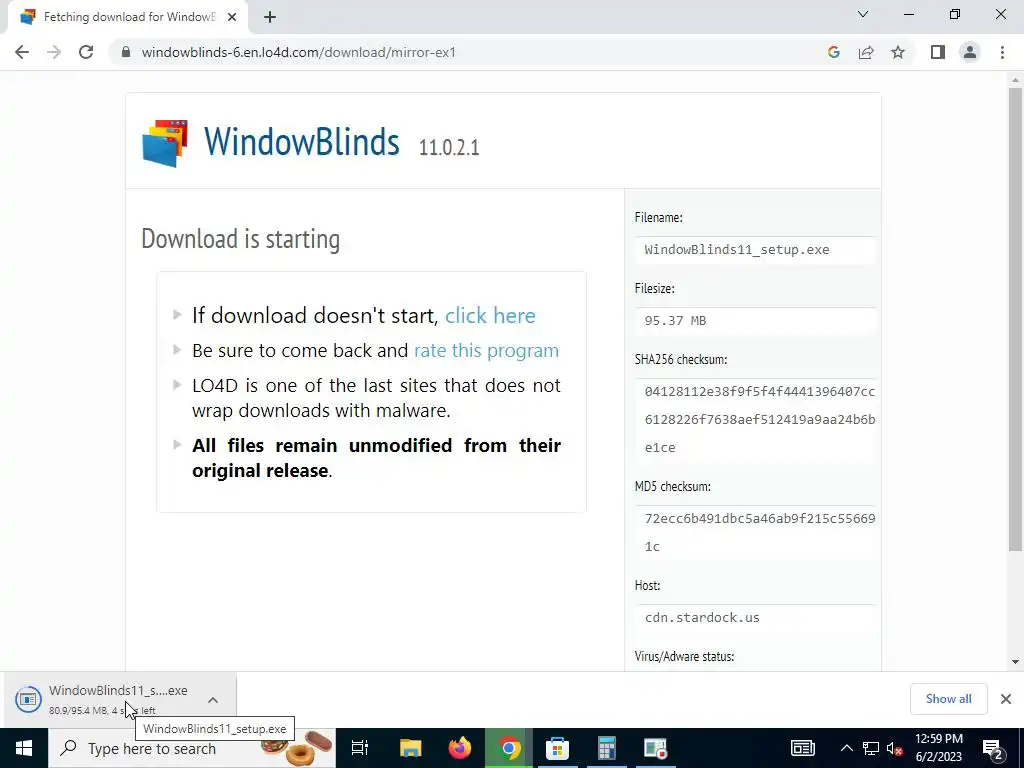
Task: Open the browser side panel icon
Action: [x=938, y=52]
